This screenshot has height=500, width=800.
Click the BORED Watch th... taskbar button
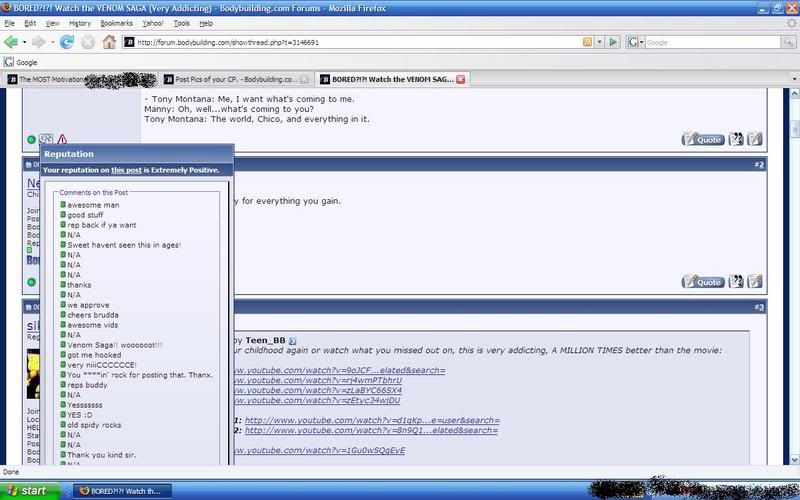point(122,491)
